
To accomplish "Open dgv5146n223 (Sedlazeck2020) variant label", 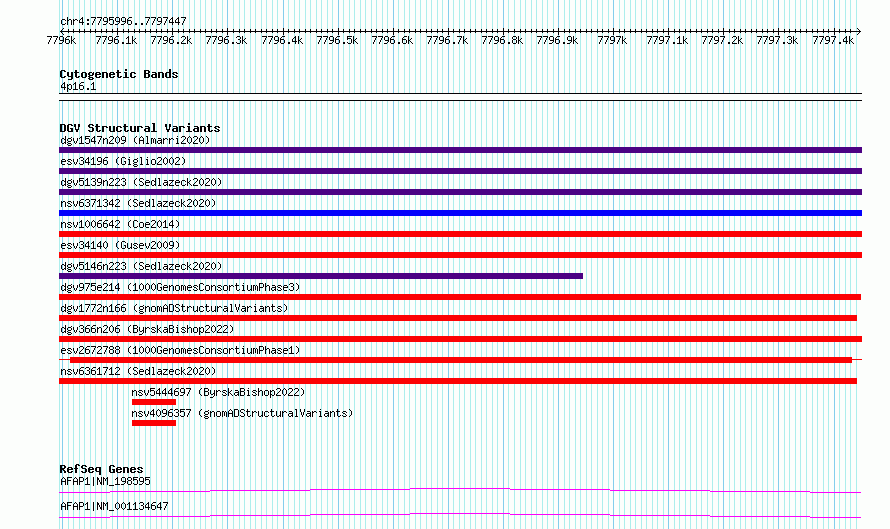I will click(x=141, y=266).
